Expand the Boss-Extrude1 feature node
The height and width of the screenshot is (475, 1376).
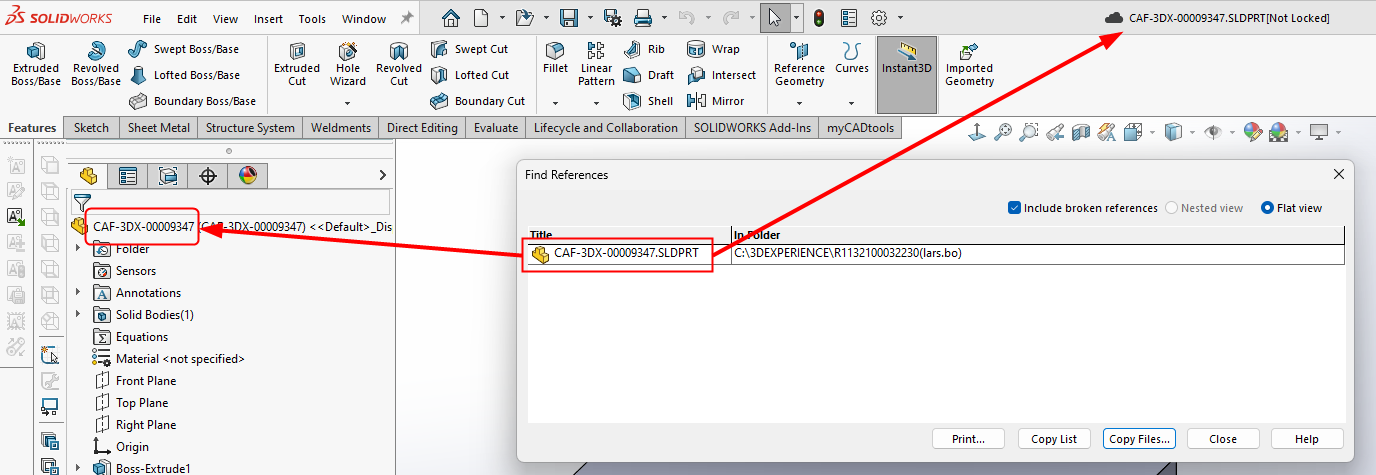[78, 468]
